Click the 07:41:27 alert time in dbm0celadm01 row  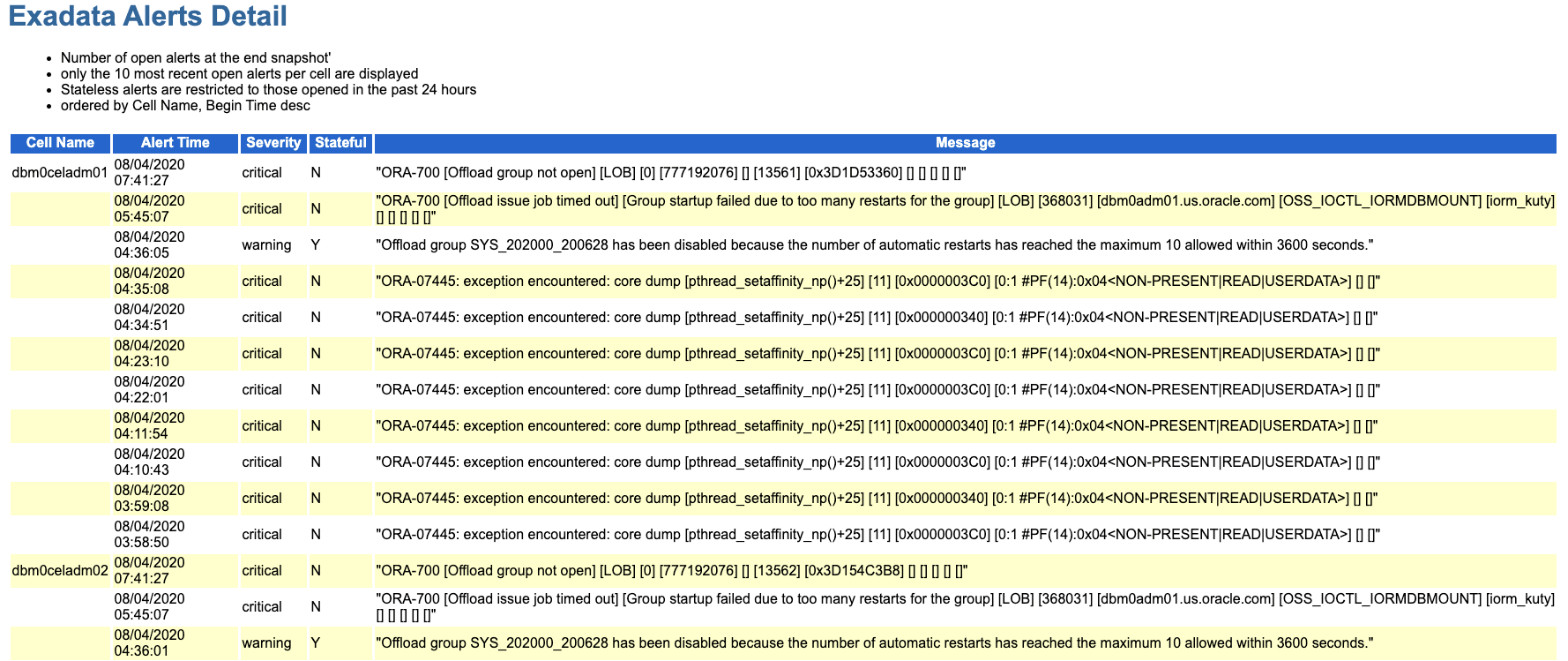coord(150,173)
